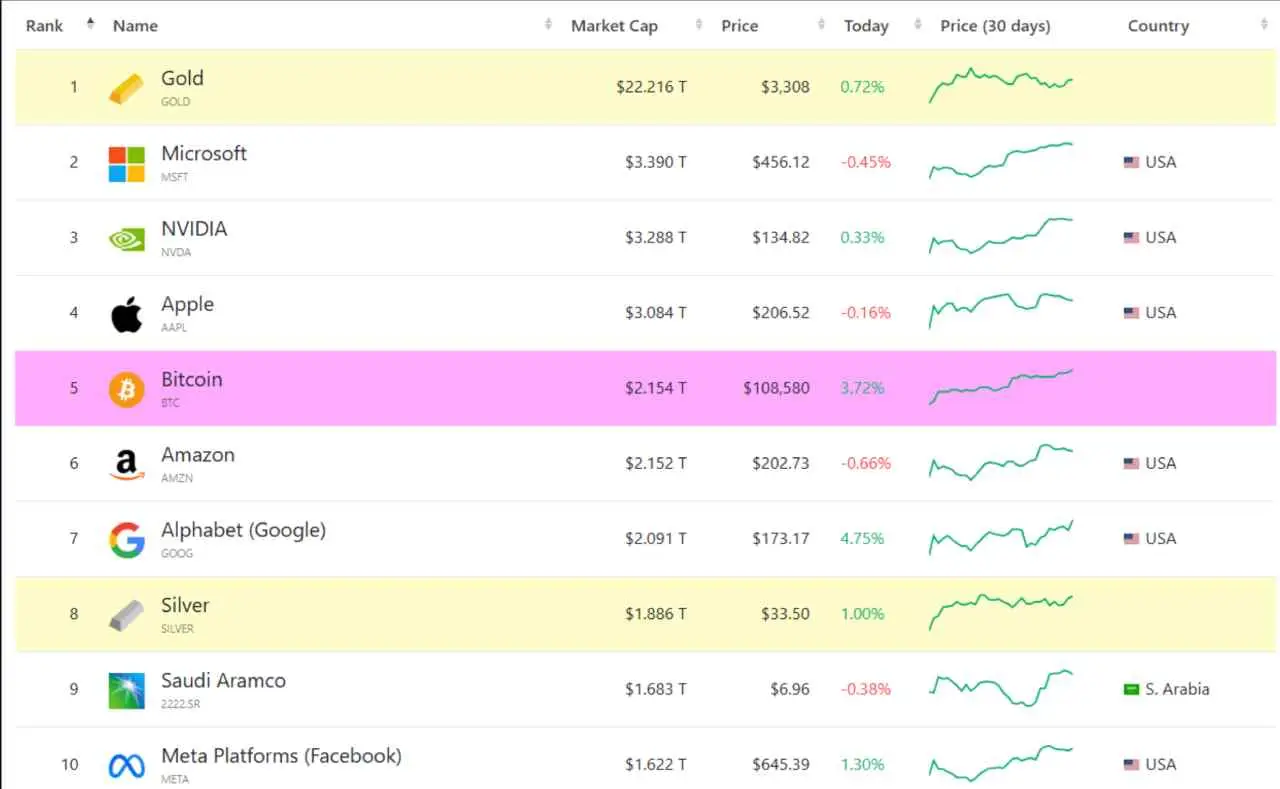Sort by Today using its sort arrows

point(917,24)
